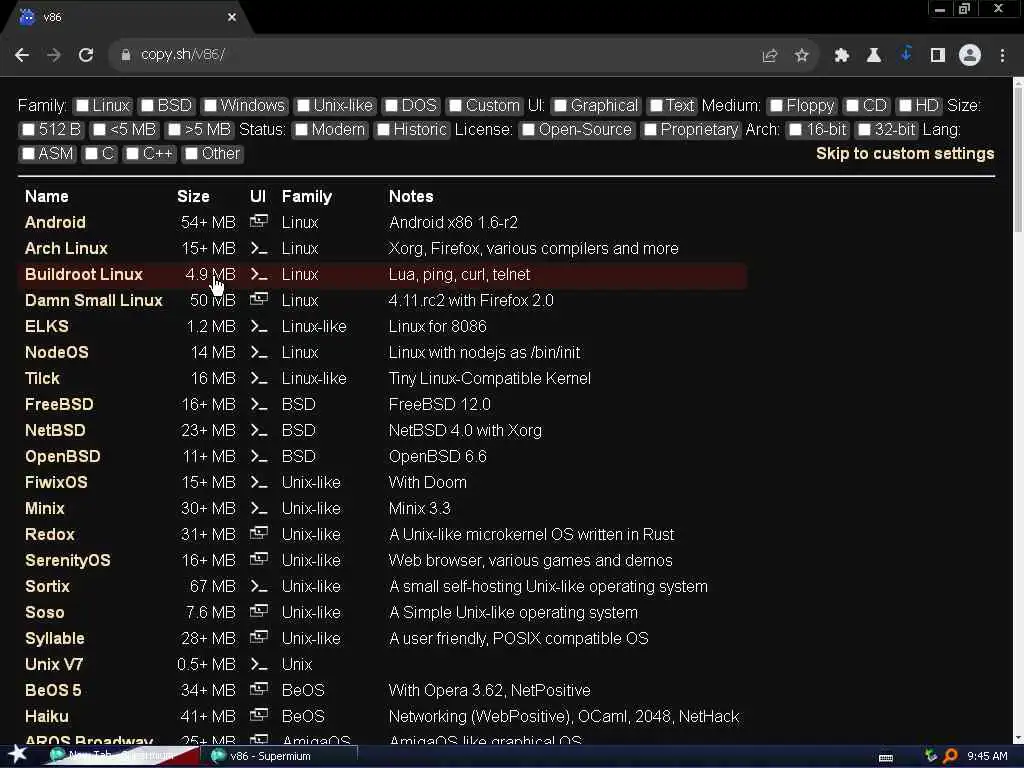Enable the Open-Source license filter

coord(528,130)
